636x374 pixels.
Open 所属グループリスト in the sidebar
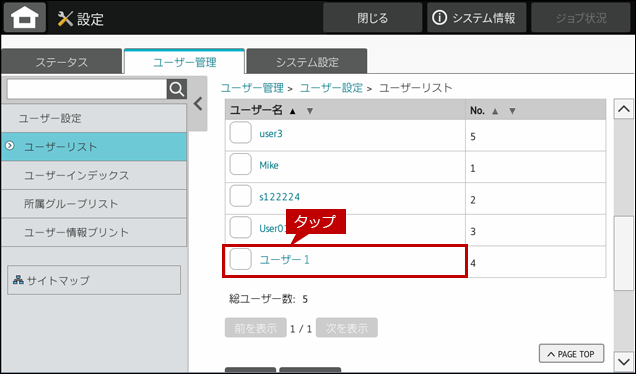coord(94,204)
